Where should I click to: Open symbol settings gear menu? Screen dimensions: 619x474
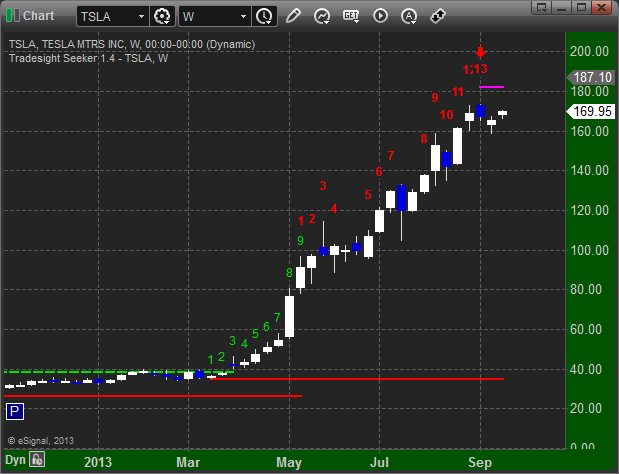162,16
